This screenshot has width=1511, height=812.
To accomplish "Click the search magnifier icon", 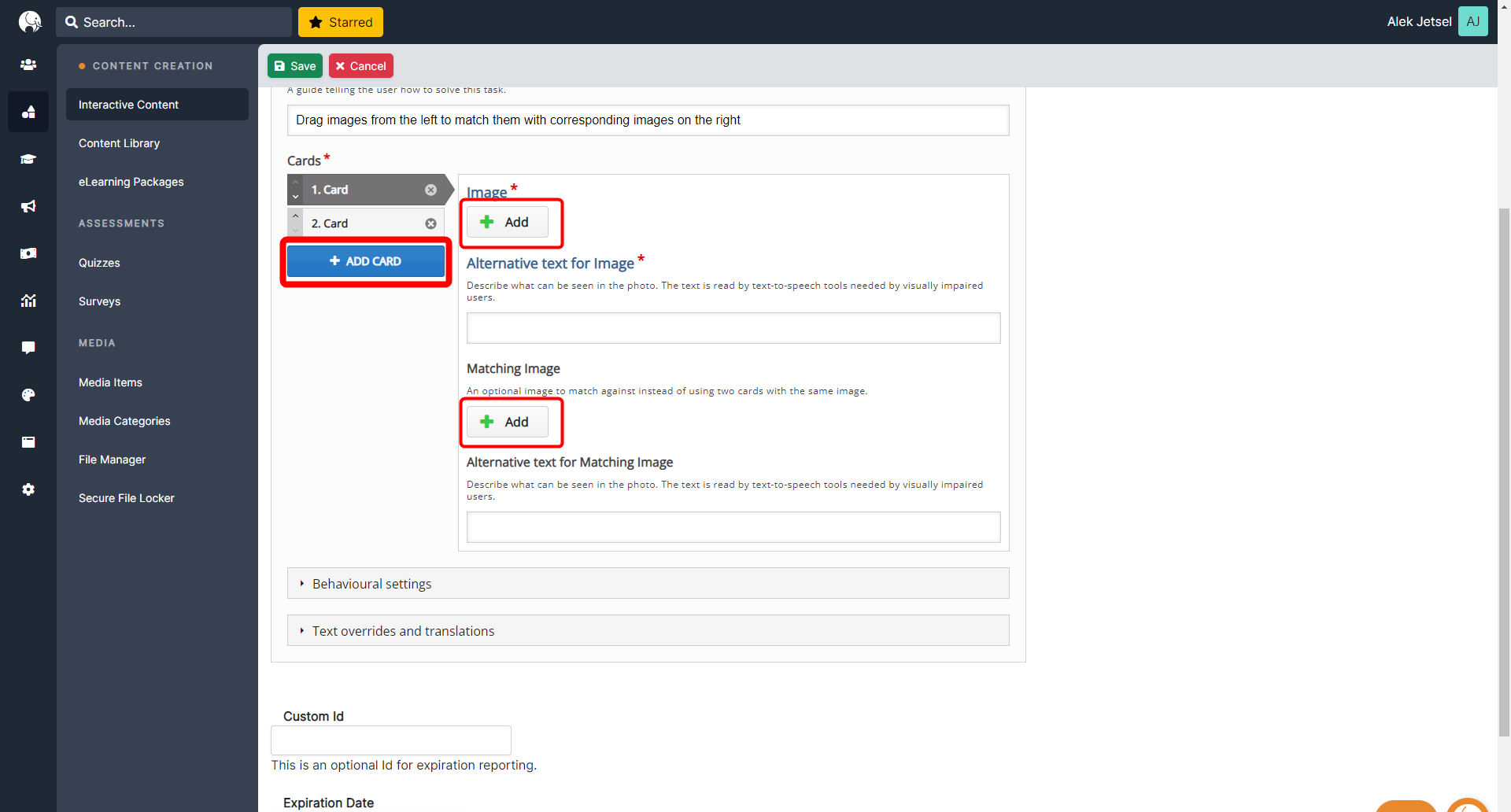I will point(72,22).
